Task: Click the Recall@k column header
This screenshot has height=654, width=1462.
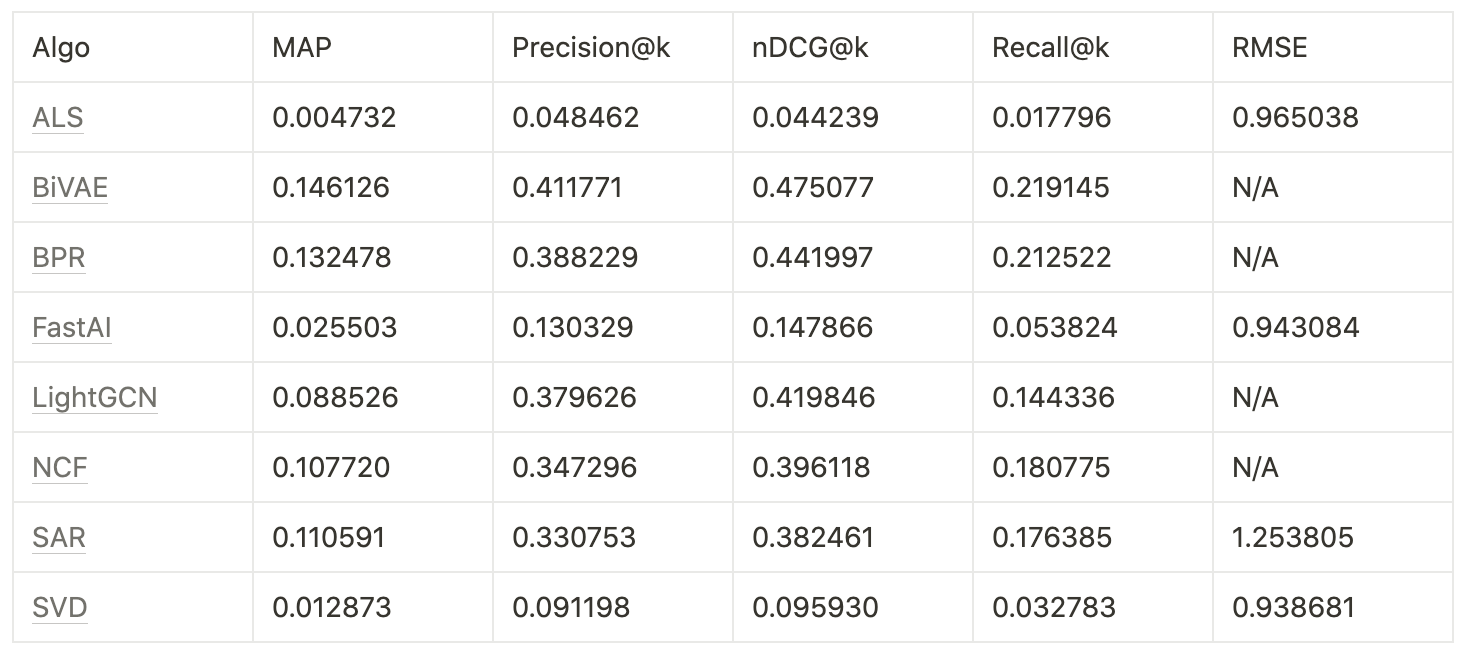Action: [x=1050, y=48]
